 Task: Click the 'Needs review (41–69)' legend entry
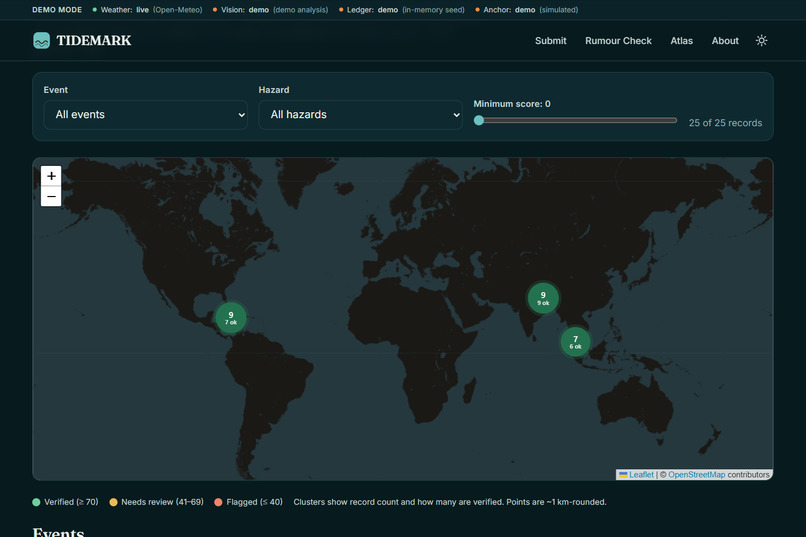click(157, 502)
